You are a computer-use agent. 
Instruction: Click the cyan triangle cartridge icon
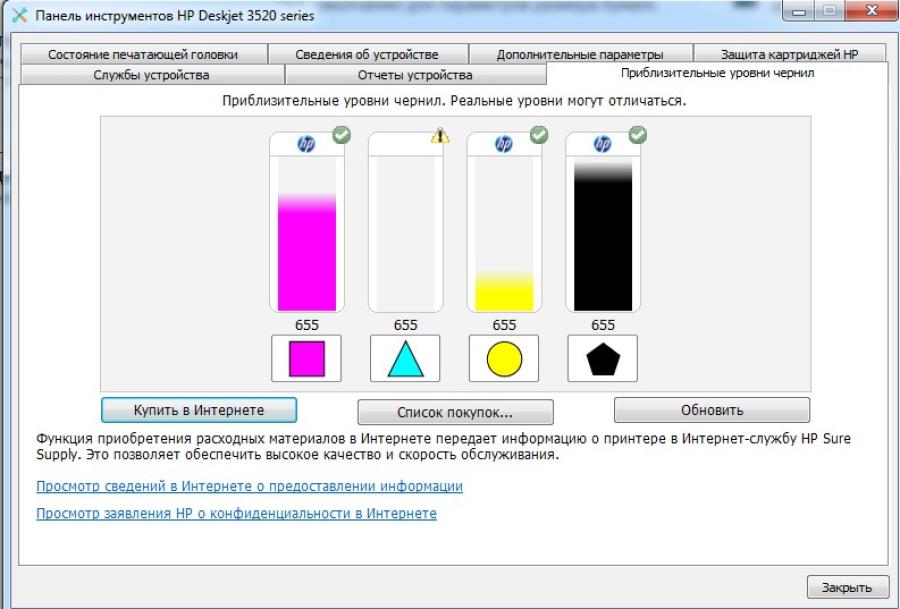coord(405,359)
